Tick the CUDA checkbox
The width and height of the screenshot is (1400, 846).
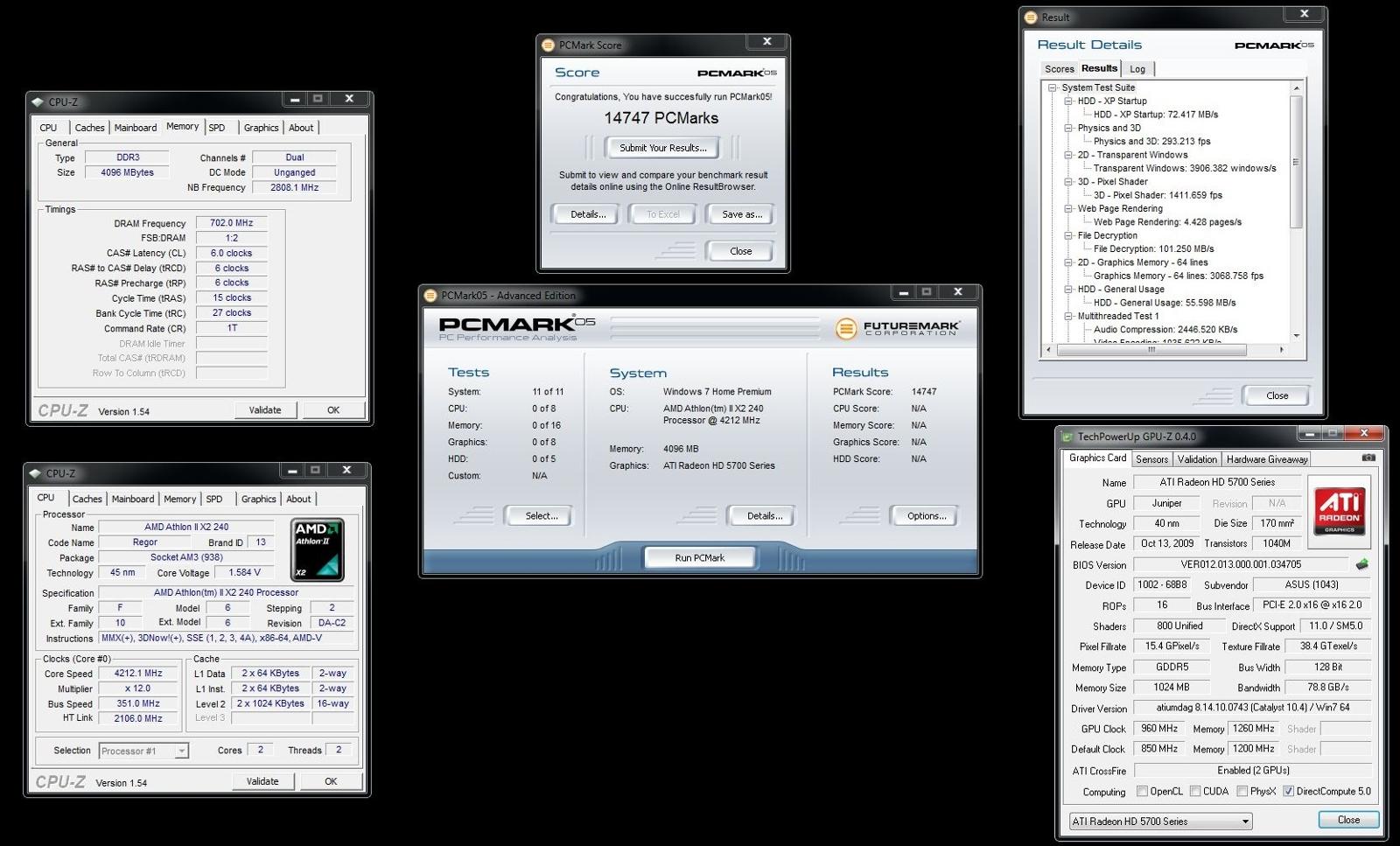tap(1194, 791)
